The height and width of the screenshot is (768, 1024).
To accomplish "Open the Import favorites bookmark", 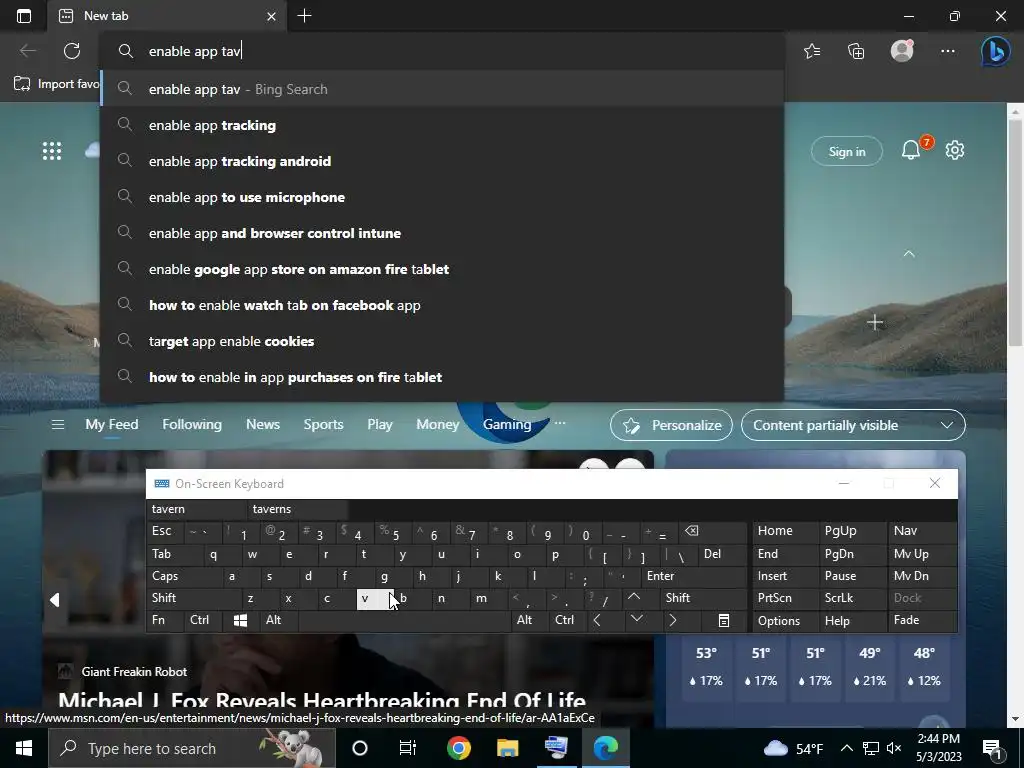I will pyautogui.click(x=57, y=84).
